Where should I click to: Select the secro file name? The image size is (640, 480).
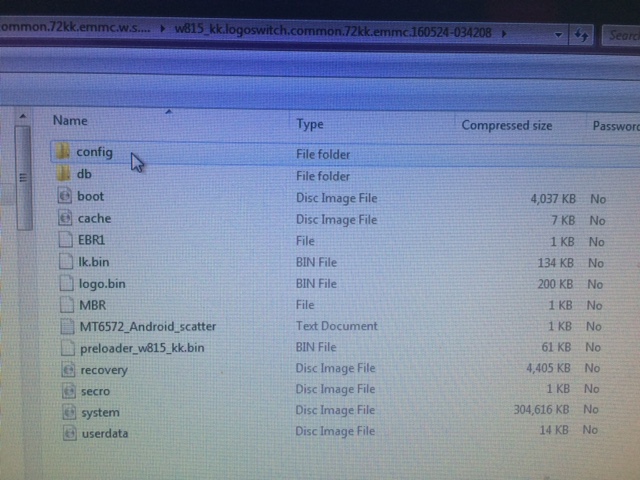click(x=96, y=391)
